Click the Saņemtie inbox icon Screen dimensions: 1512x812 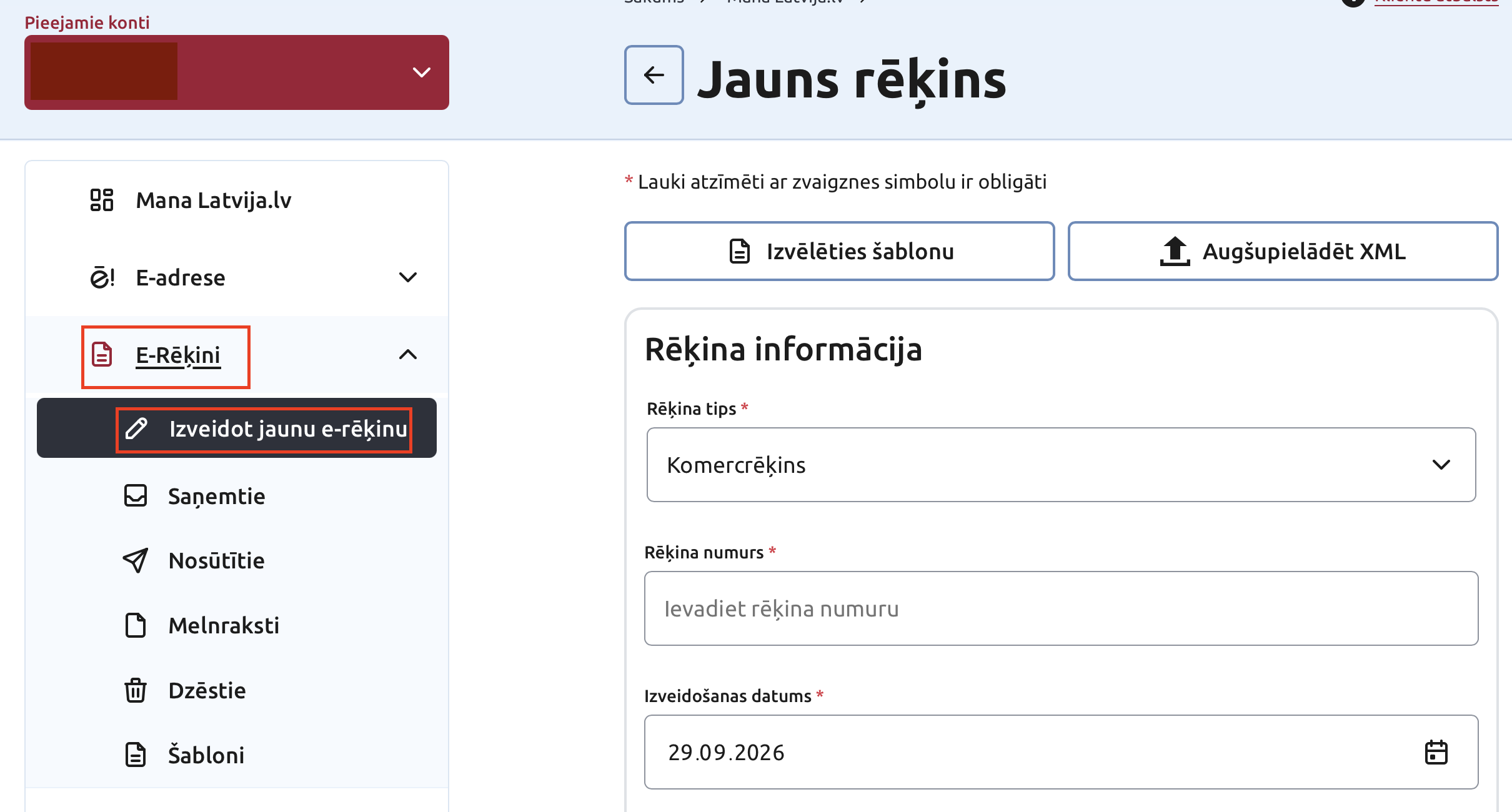(136, 496)
